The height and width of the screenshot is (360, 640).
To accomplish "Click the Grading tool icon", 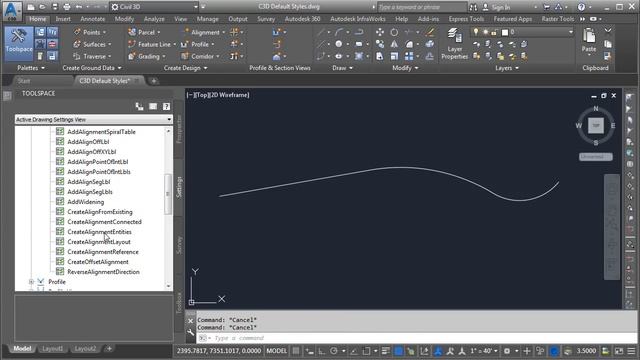I will (x=132, y=56).
